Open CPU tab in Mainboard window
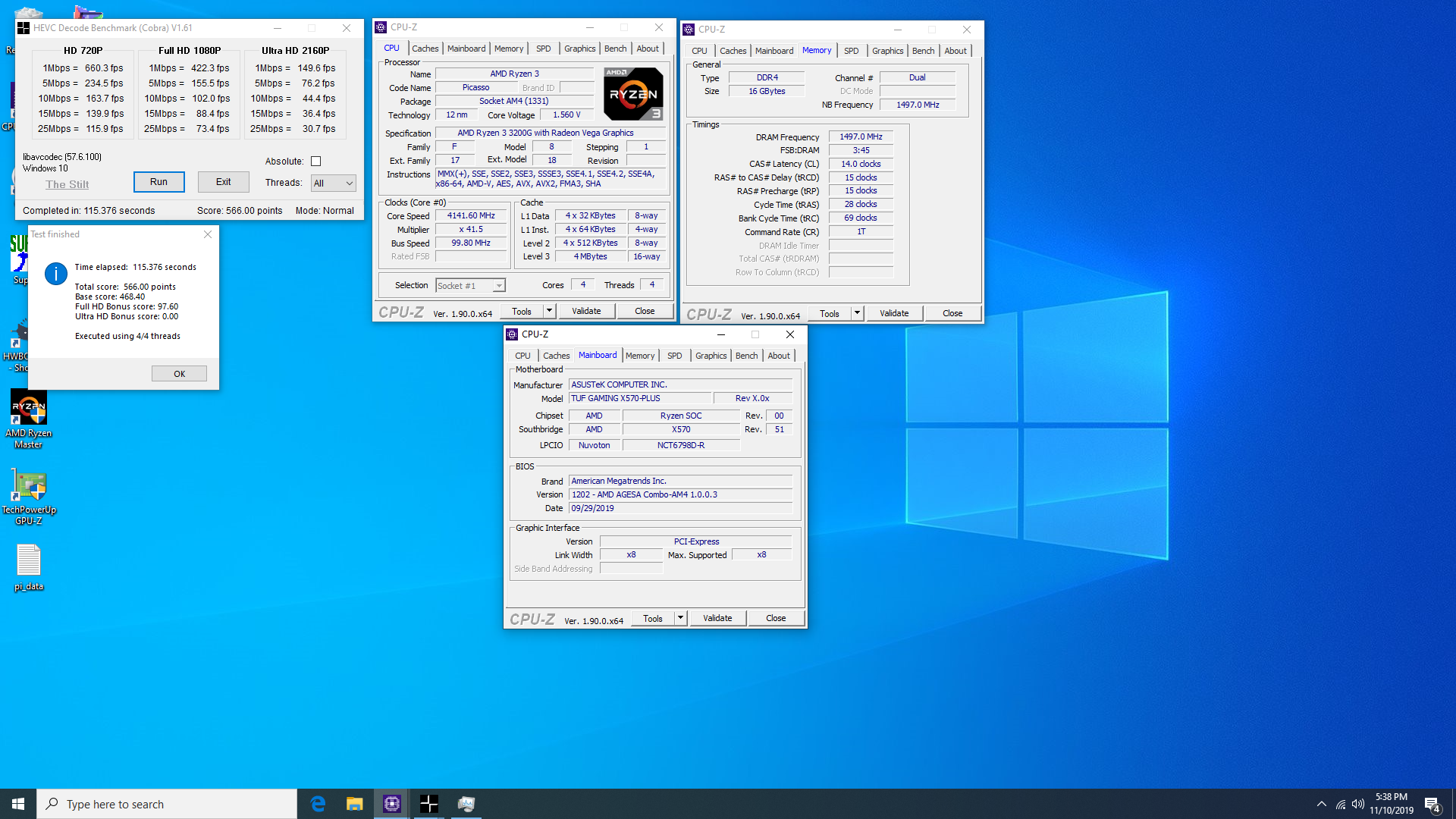The width and height of the screenshot is (1456, 819). (523, 356)
